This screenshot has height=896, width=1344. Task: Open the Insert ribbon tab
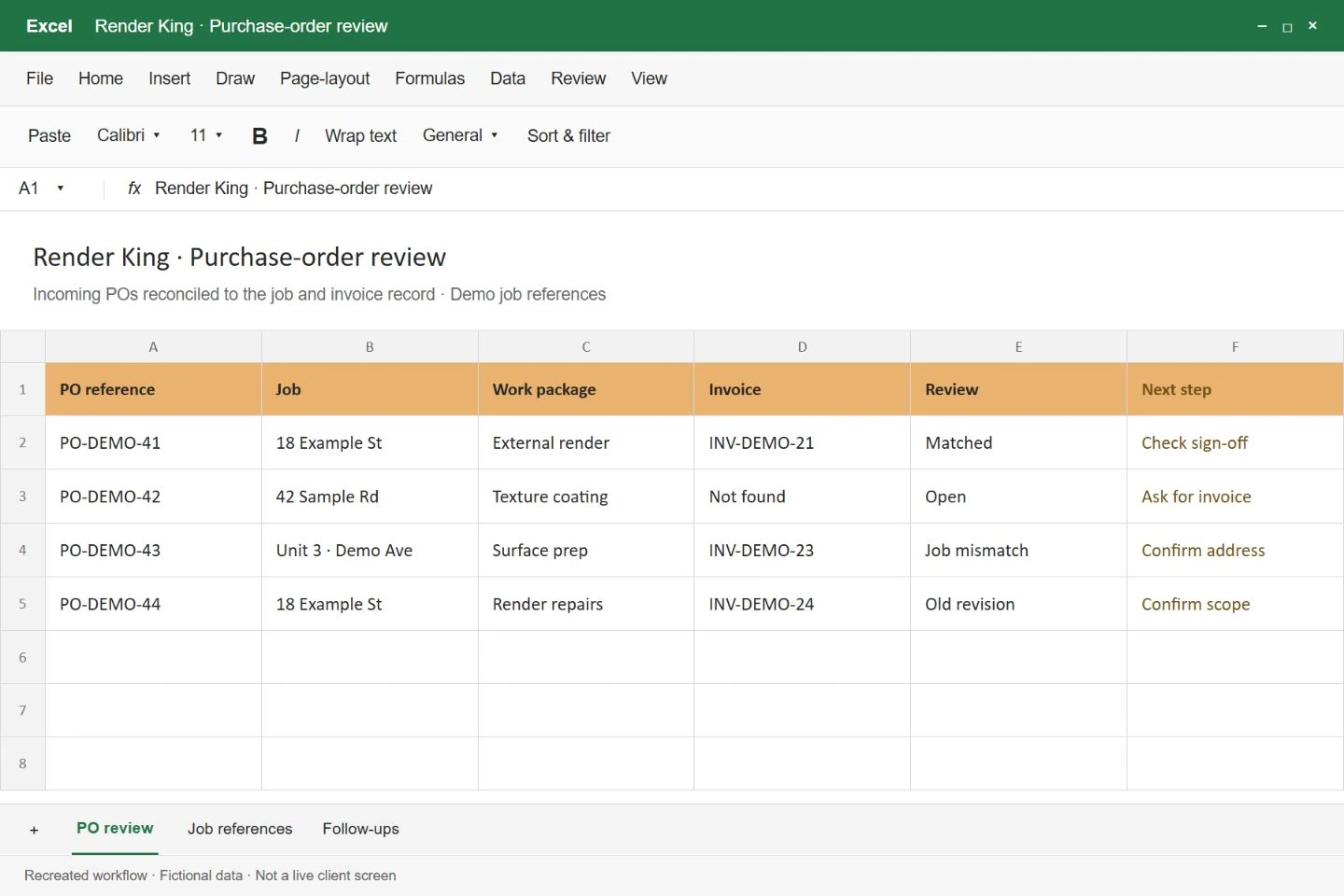(x=169, y=78)
